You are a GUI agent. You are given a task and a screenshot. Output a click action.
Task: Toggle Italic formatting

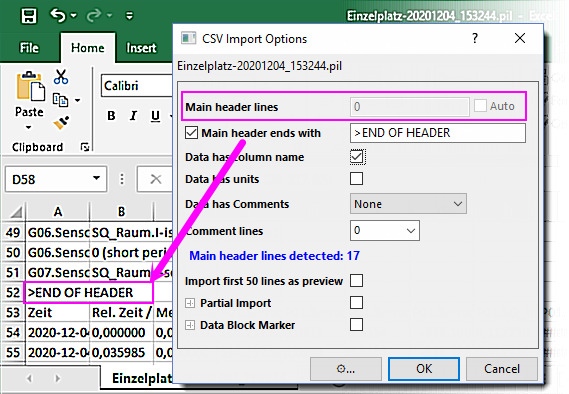pyautogui.click(x=134, y=116)
